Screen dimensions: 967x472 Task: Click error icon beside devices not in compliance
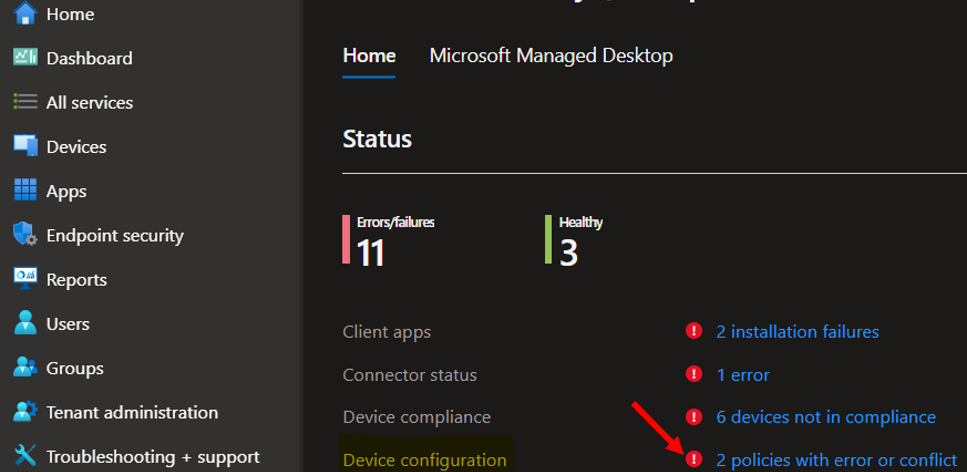click(694, 416)
